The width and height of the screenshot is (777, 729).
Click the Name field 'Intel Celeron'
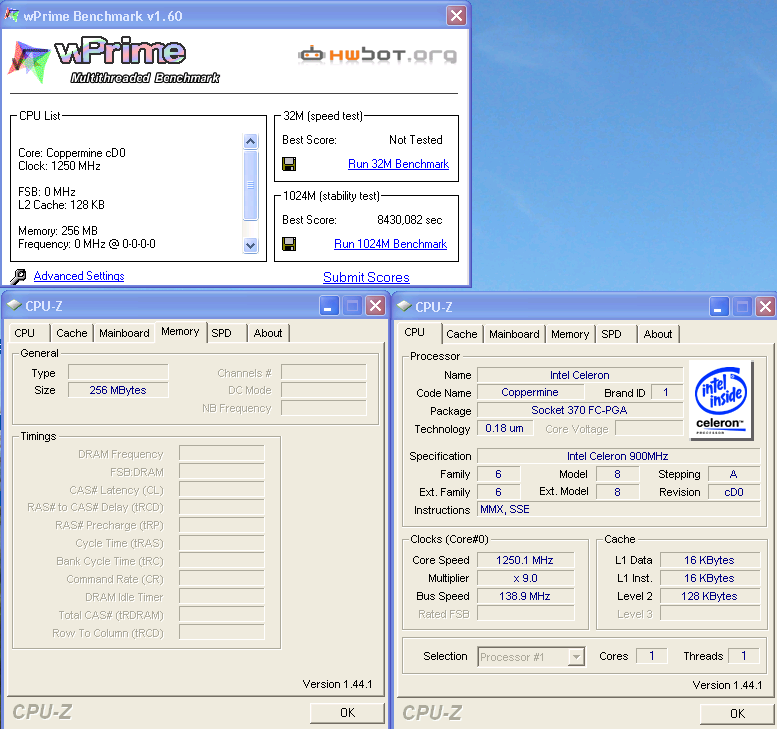(580, 375)
